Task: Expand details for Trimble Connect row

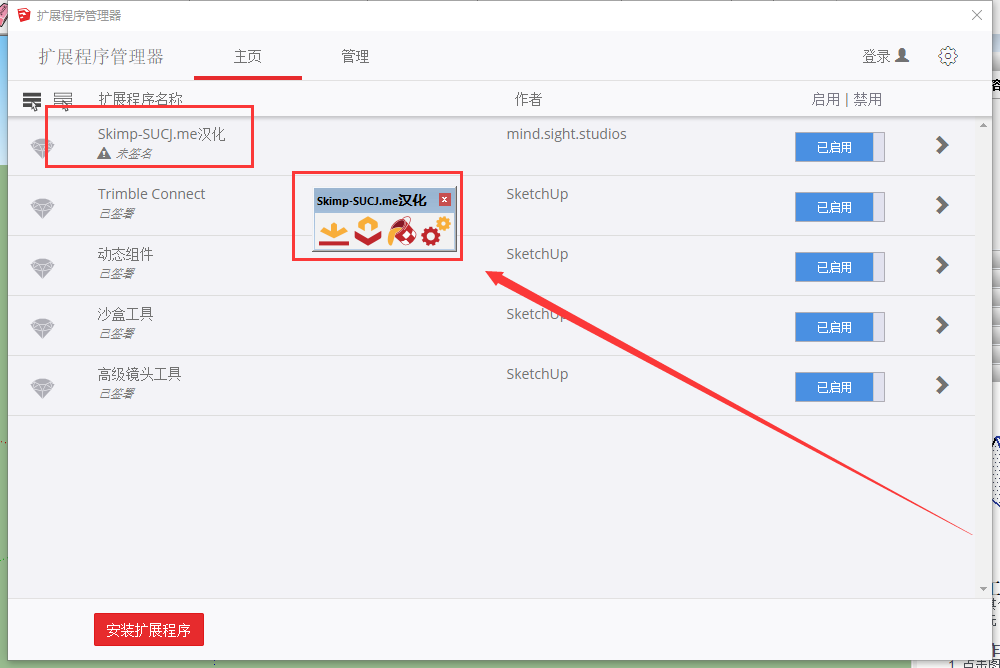Action: coord(942,205)
